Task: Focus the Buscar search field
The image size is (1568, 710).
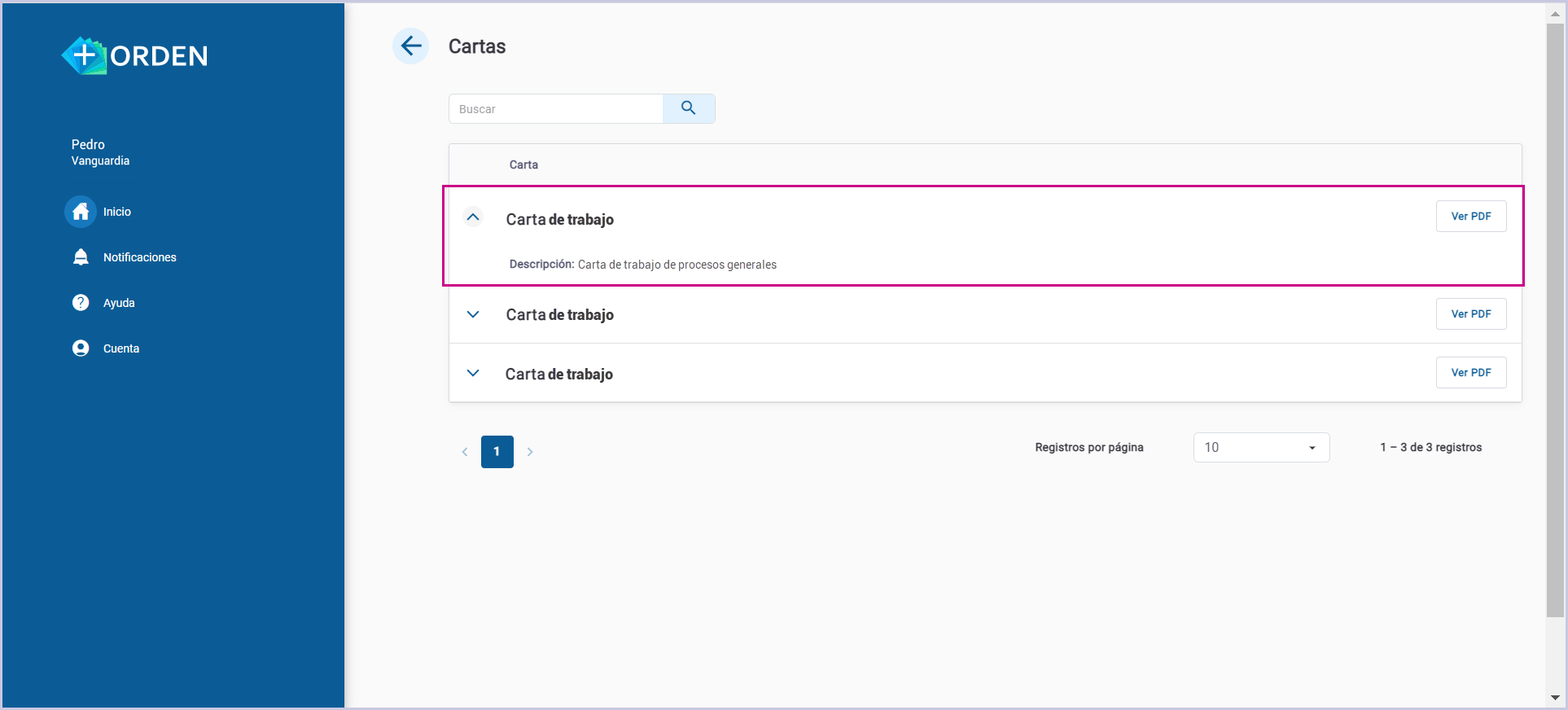Action: pos(556,109)
